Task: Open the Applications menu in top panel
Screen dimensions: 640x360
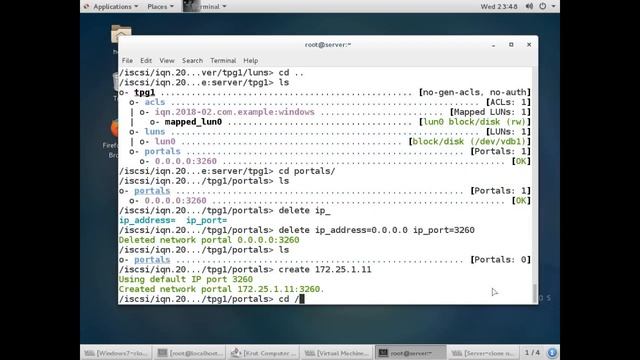Action: point(116,7)
